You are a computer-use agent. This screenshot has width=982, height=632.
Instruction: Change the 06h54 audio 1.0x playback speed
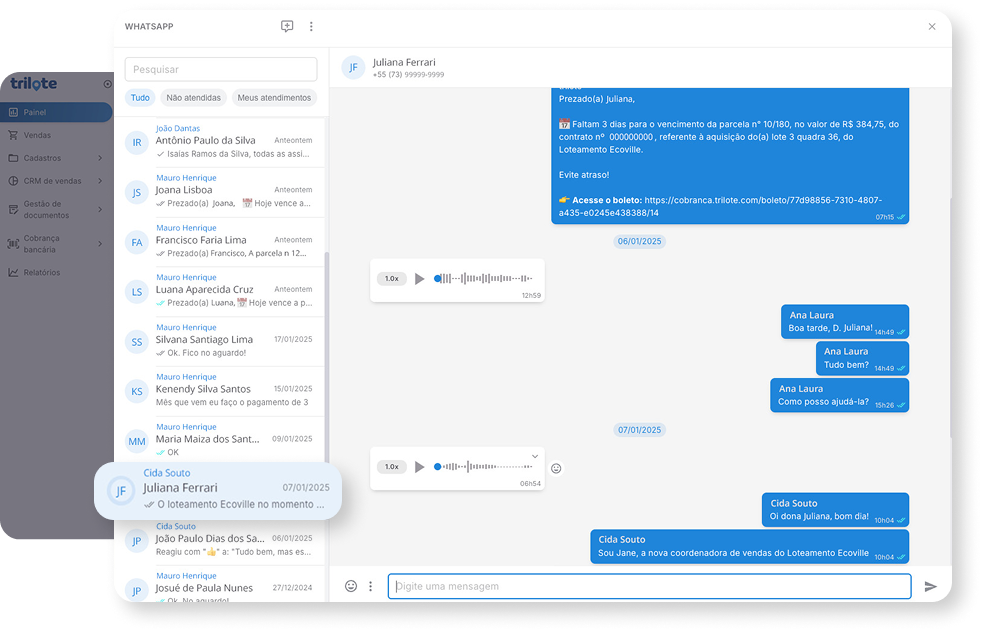coord(391,467)
